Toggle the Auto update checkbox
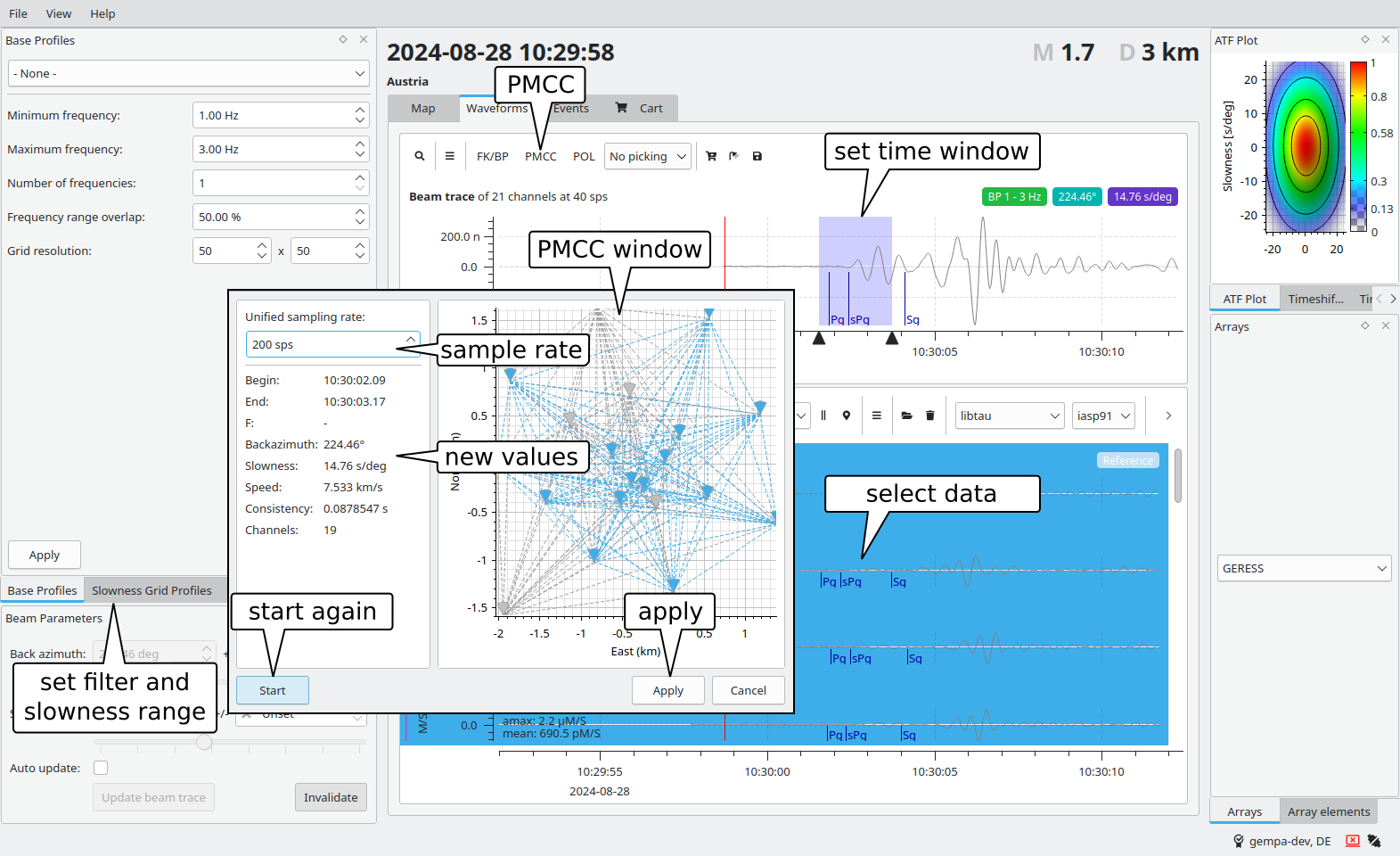This screenshot has width=1400, height=856. 101,768
